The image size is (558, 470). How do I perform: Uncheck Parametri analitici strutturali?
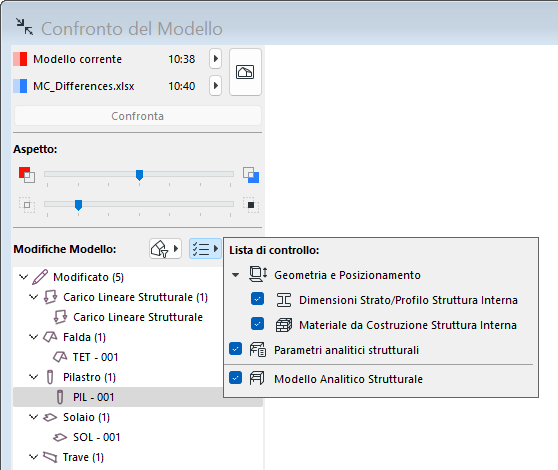[x=236, y=349]
